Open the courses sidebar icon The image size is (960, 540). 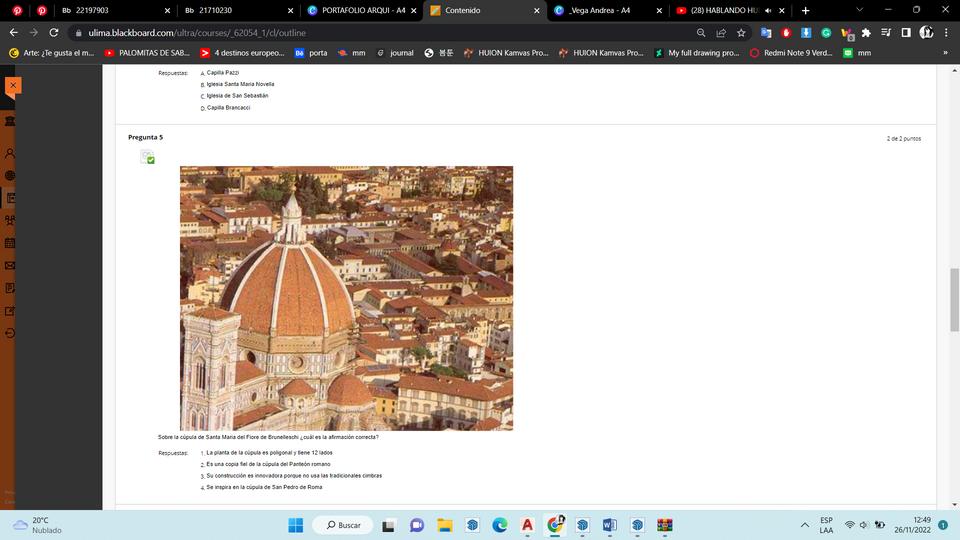(x=10, y=198)
